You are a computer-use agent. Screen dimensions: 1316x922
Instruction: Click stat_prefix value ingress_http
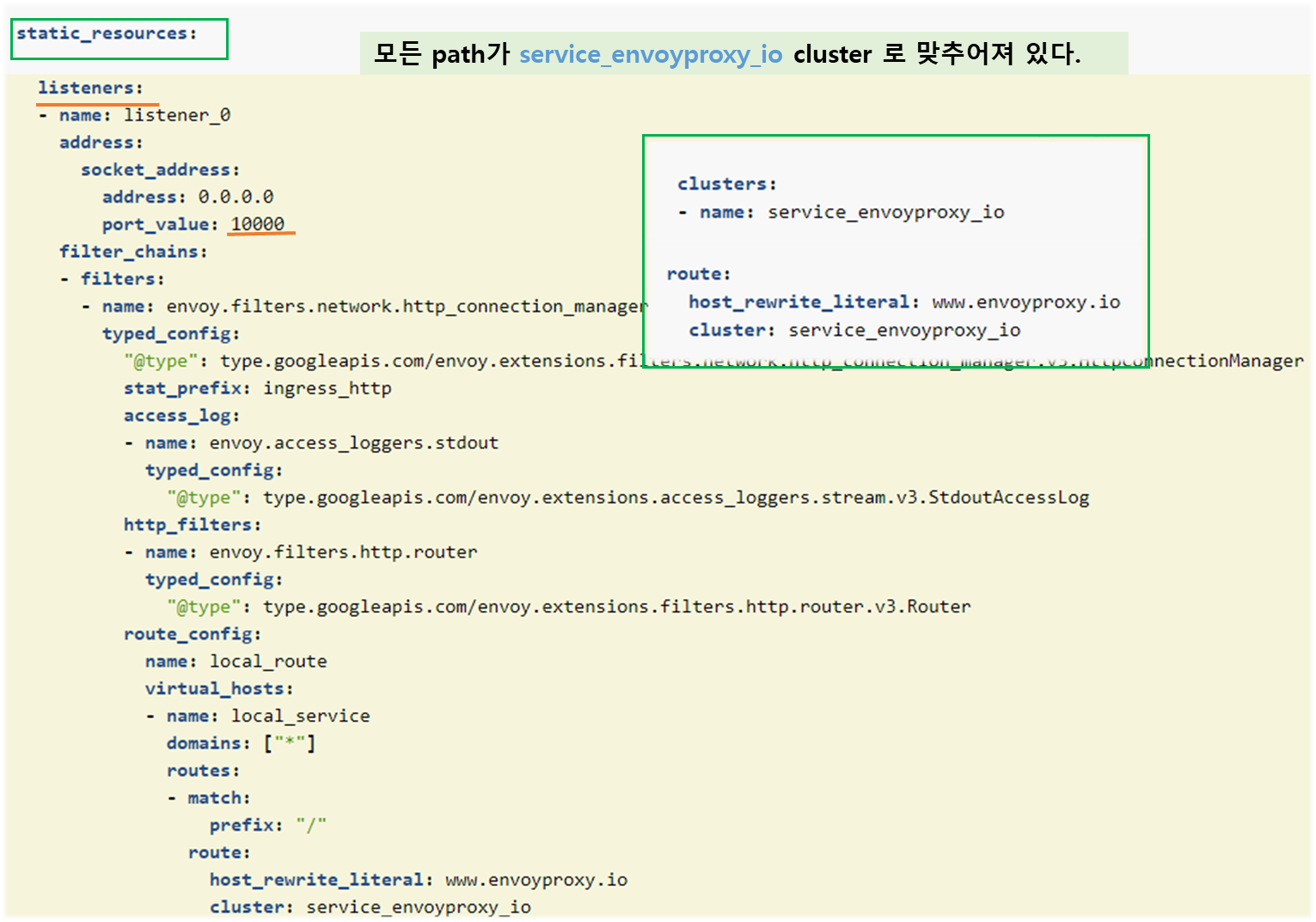tap(327, 388)
